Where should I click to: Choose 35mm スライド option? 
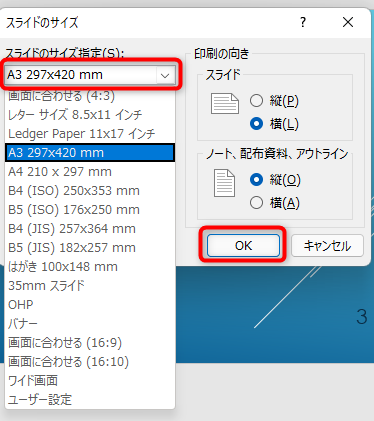(x=90, y=286)
